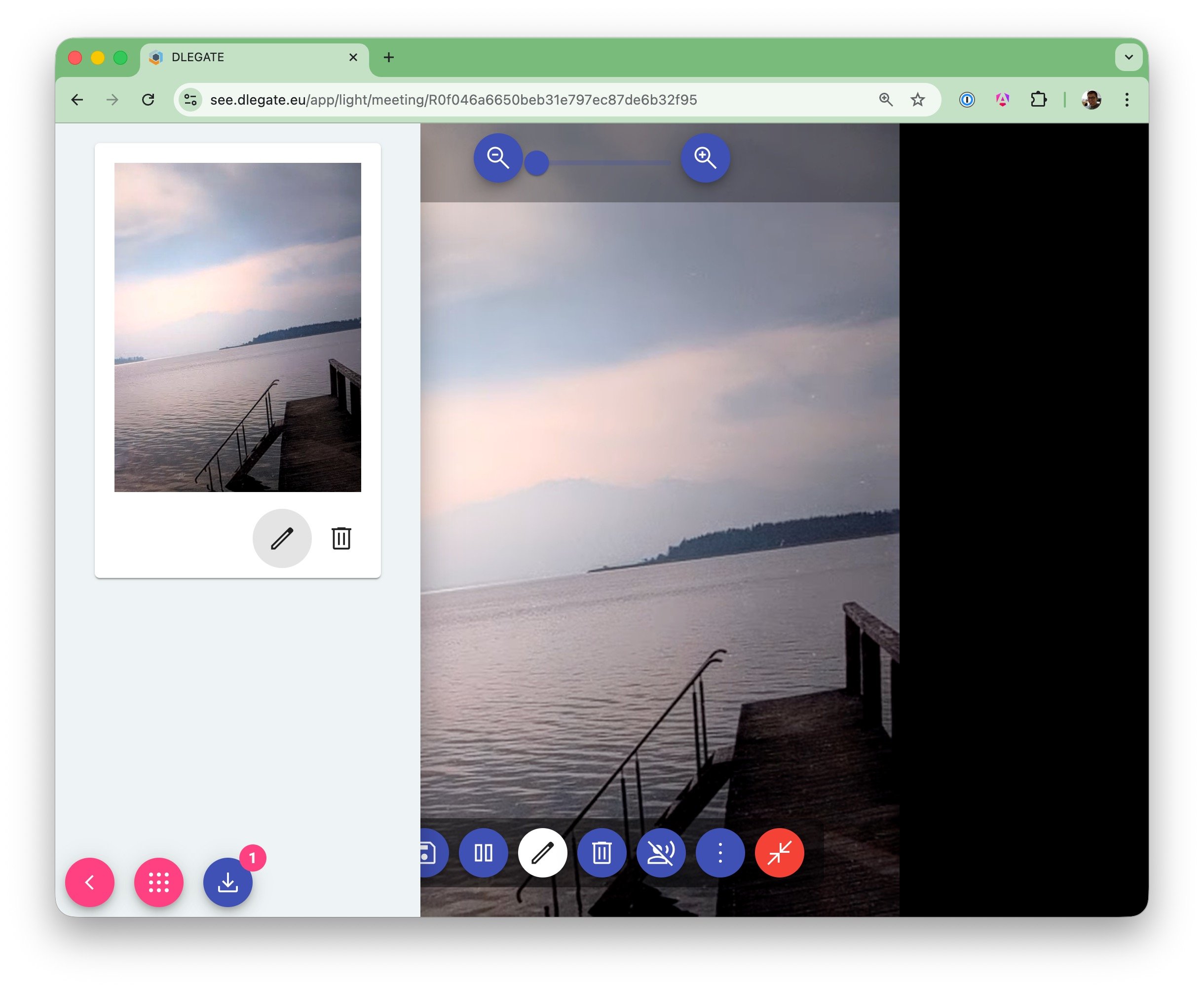The width and height of the screenshot is (1204, 990).
Task: Disable the pen tool to stop annotating
Action: (x=543, y=852)
